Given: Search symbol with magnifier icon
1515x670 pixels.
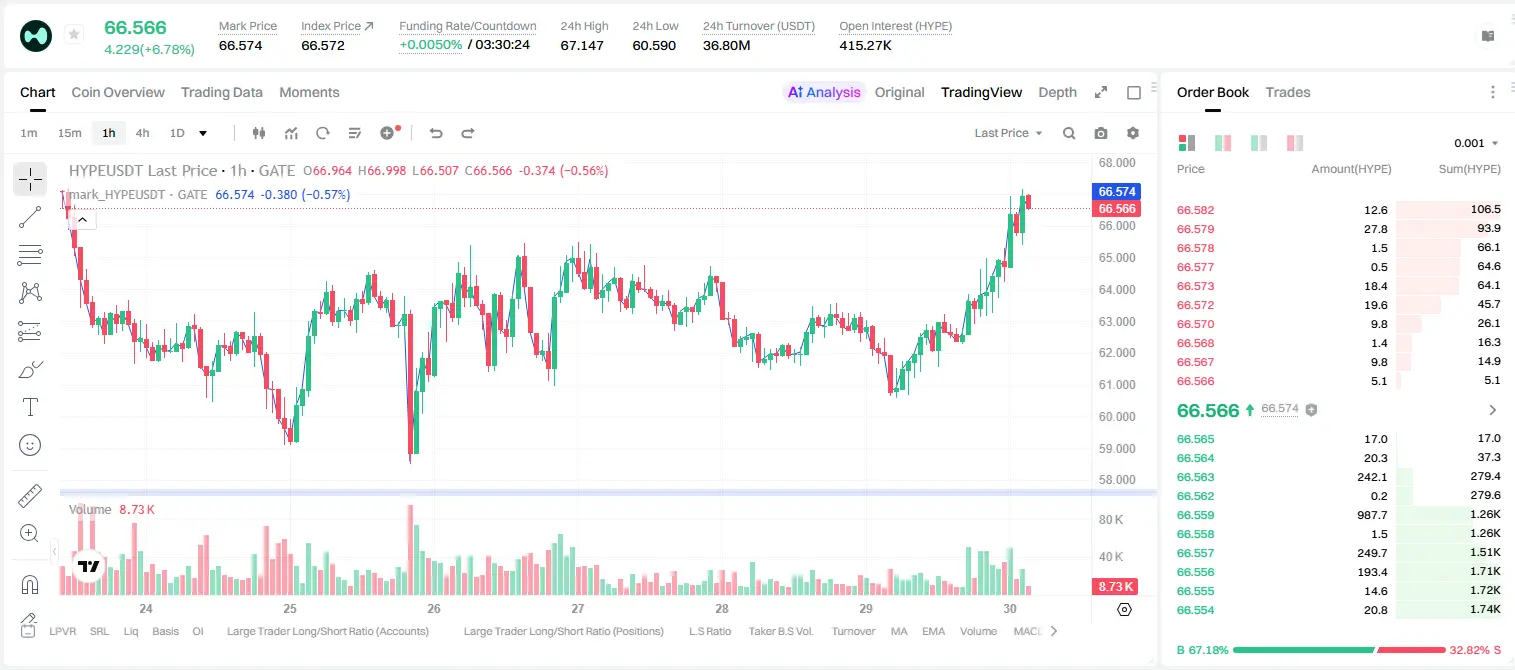Looking at the screenshot, I should pyautogui.click(x=1069, y=133).
